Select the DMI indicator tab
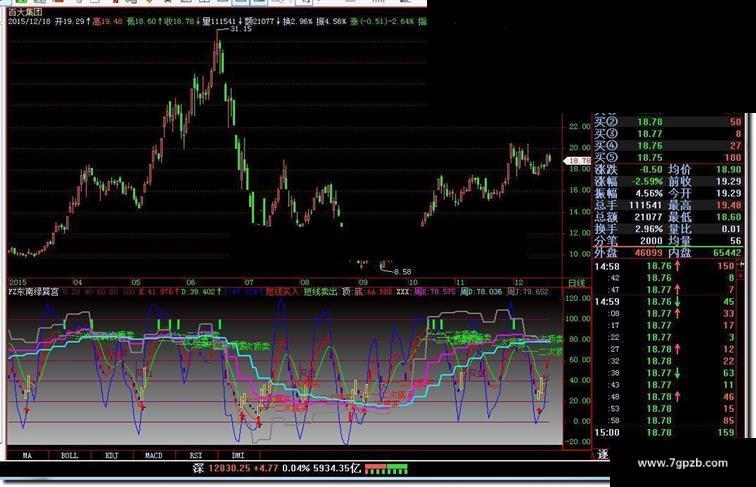The image size is (756, 487). tap(238, 455)
